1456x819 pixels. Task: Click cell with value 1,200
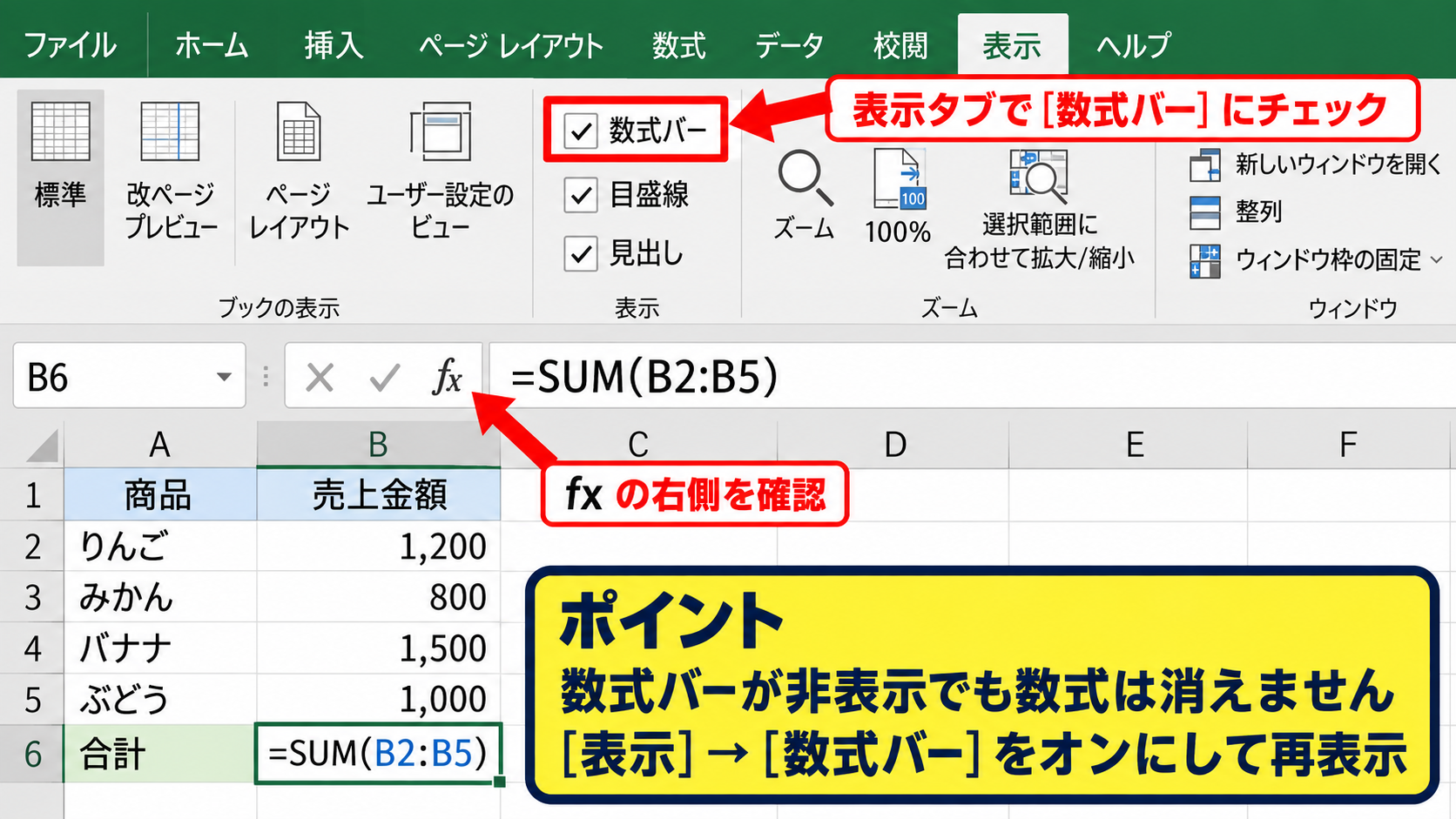pos(379,547)
